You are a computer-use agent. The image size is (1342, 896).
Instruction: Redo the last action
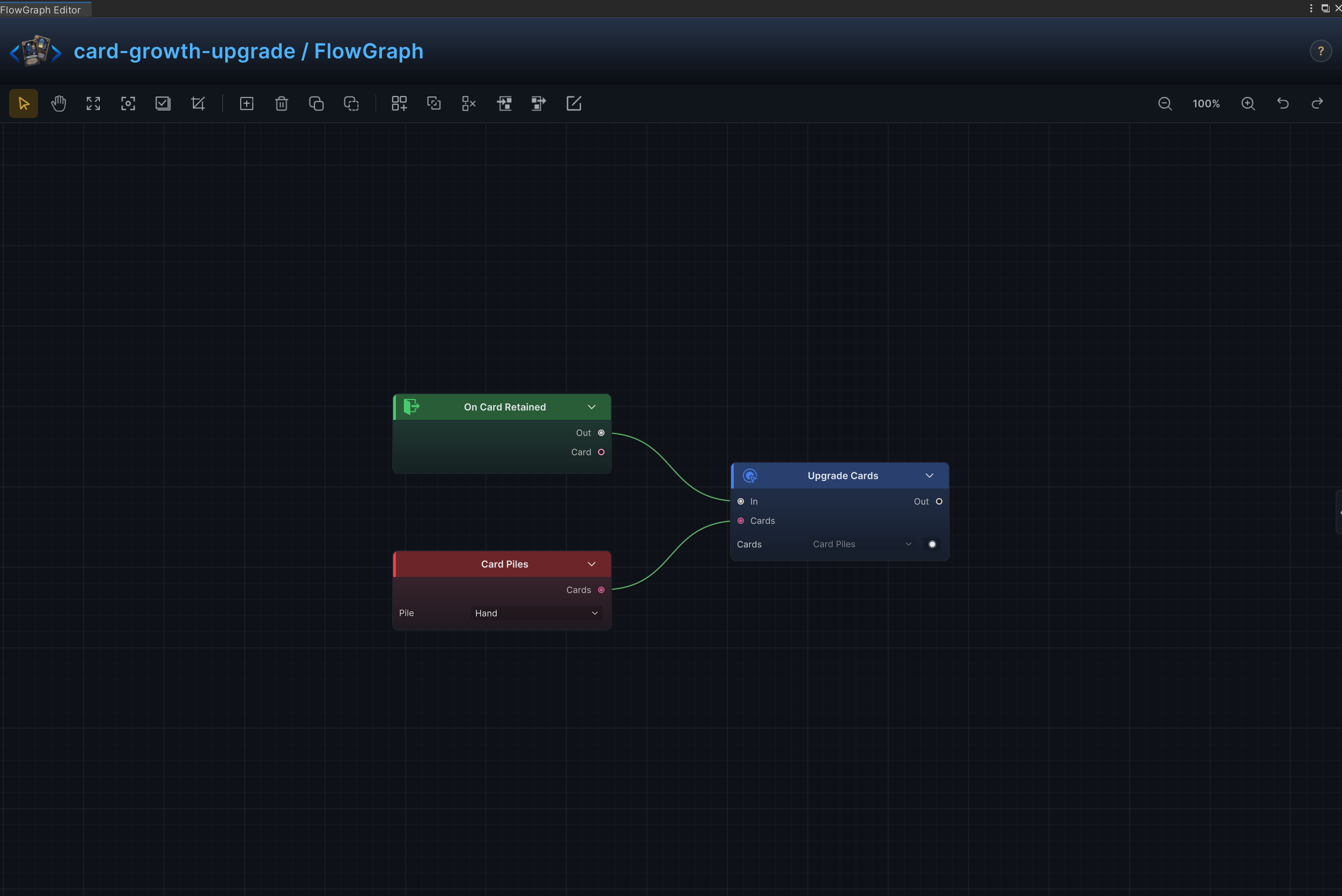[x=1317, y=103]
